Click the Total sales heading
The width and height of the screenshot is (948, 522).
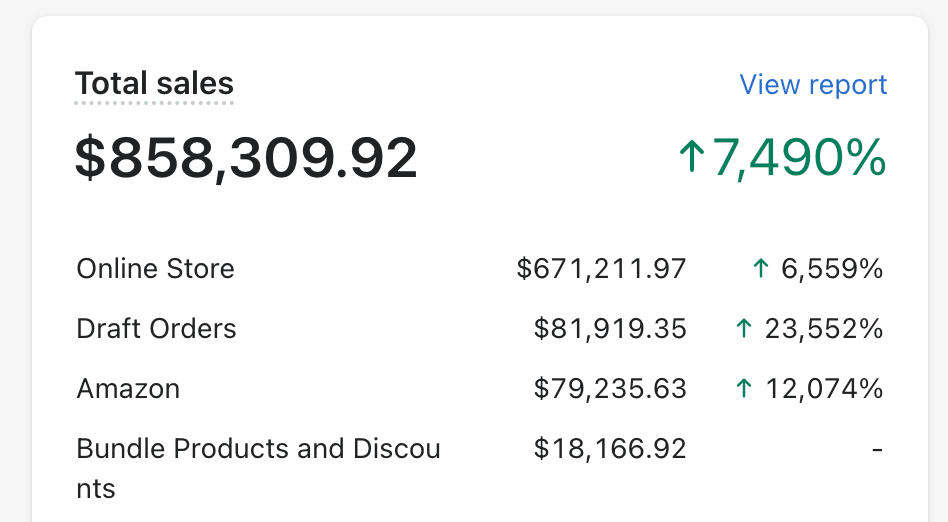click(154, 83)
